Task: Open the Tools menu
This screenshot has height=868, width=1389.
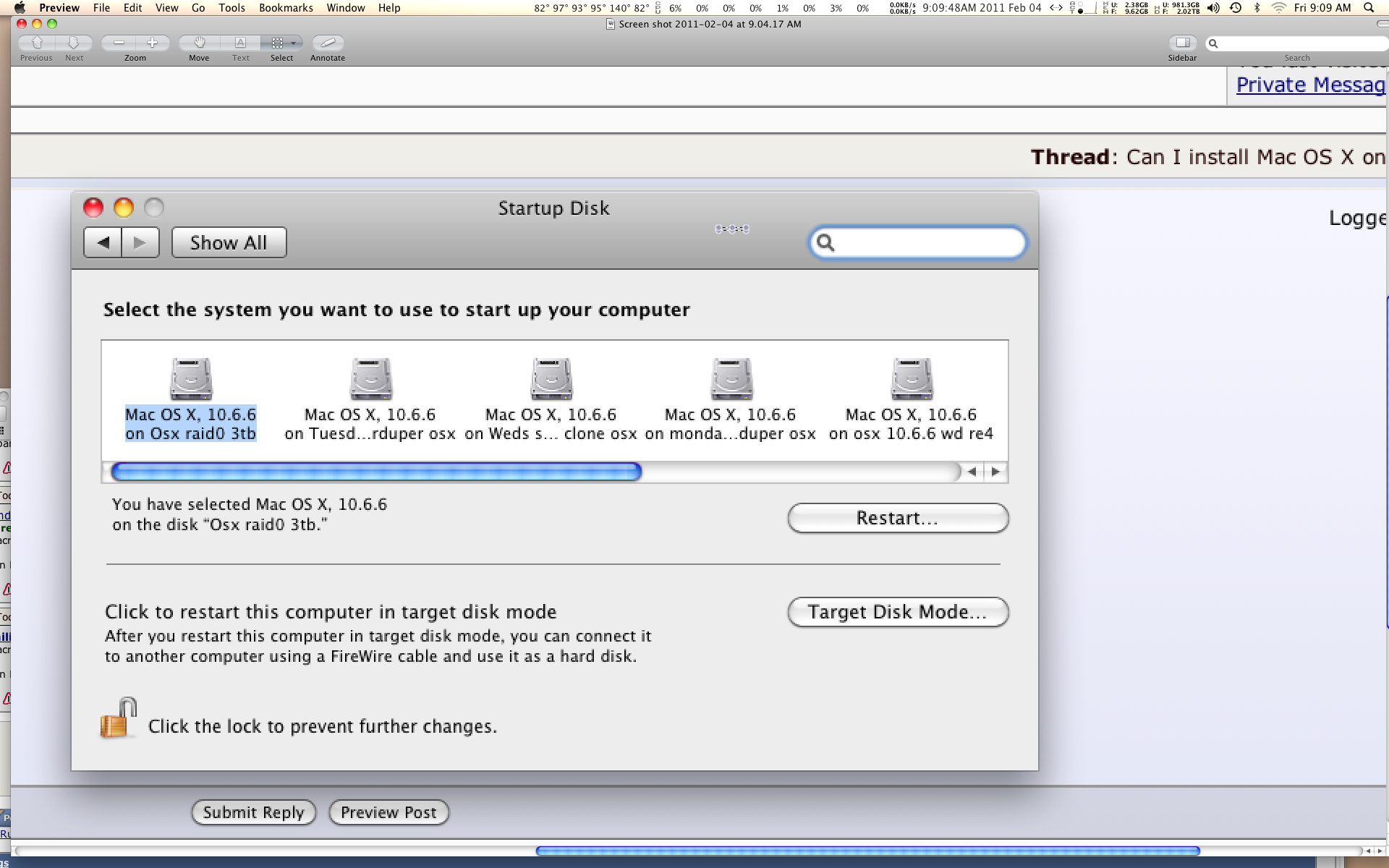Action: click(232, 8)
